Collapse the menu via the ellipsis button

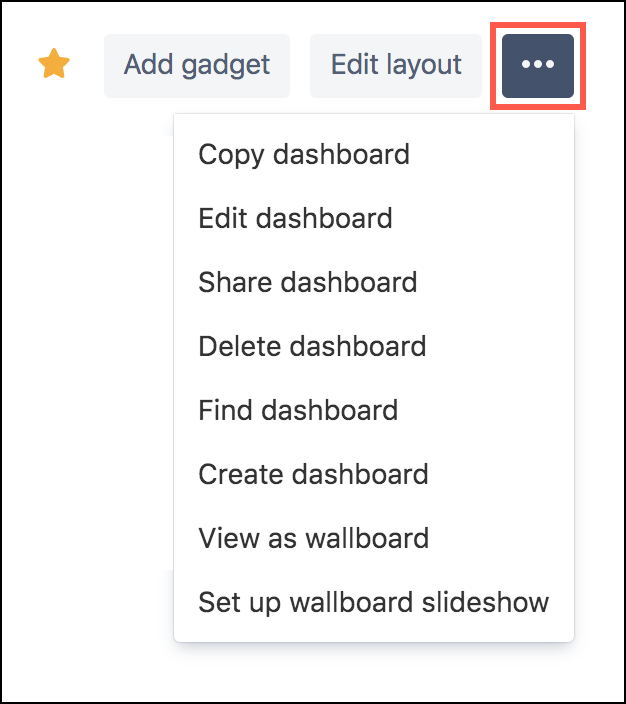click(x=538, y=66)
